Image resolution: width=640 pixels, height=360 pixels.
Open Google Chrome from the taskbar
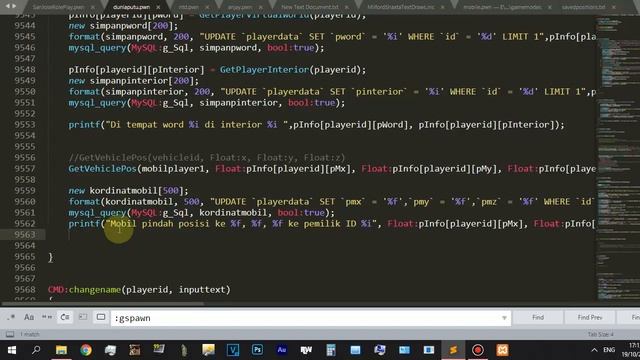(x=86, y=350)
